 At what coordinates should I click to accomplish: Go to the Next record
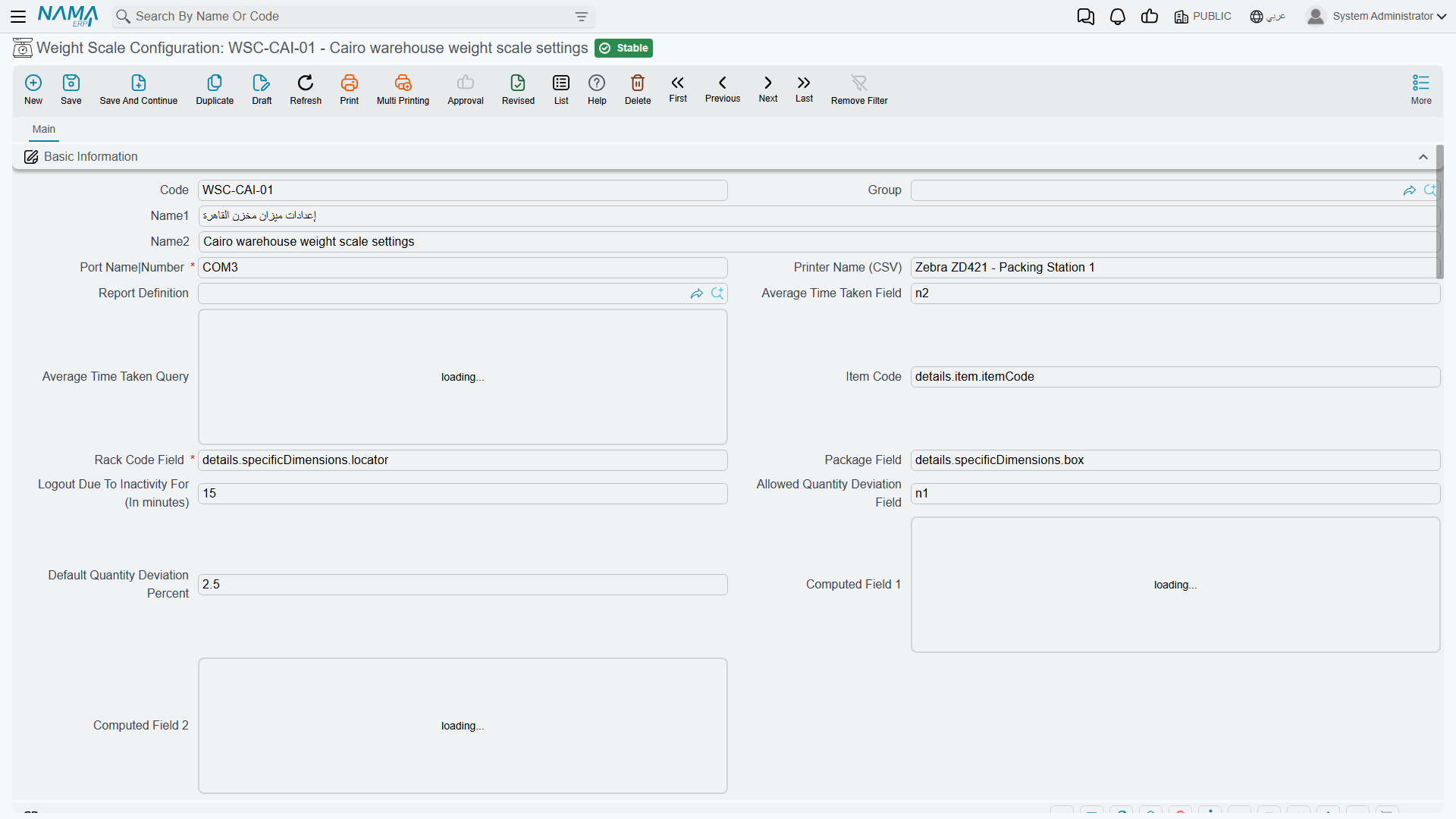click(768, 88)
